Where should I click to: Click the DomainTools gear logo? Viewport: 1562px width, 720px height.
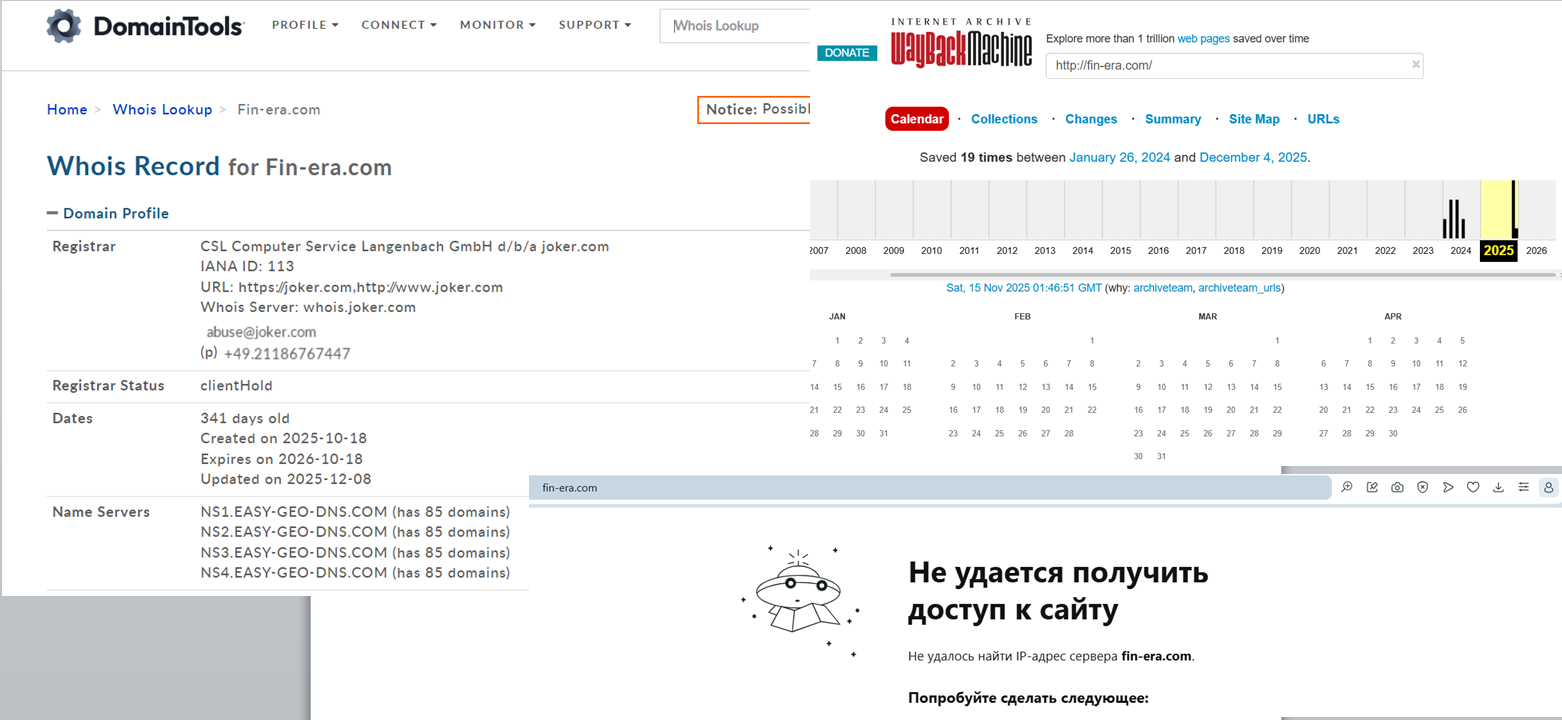coord(64,25)
